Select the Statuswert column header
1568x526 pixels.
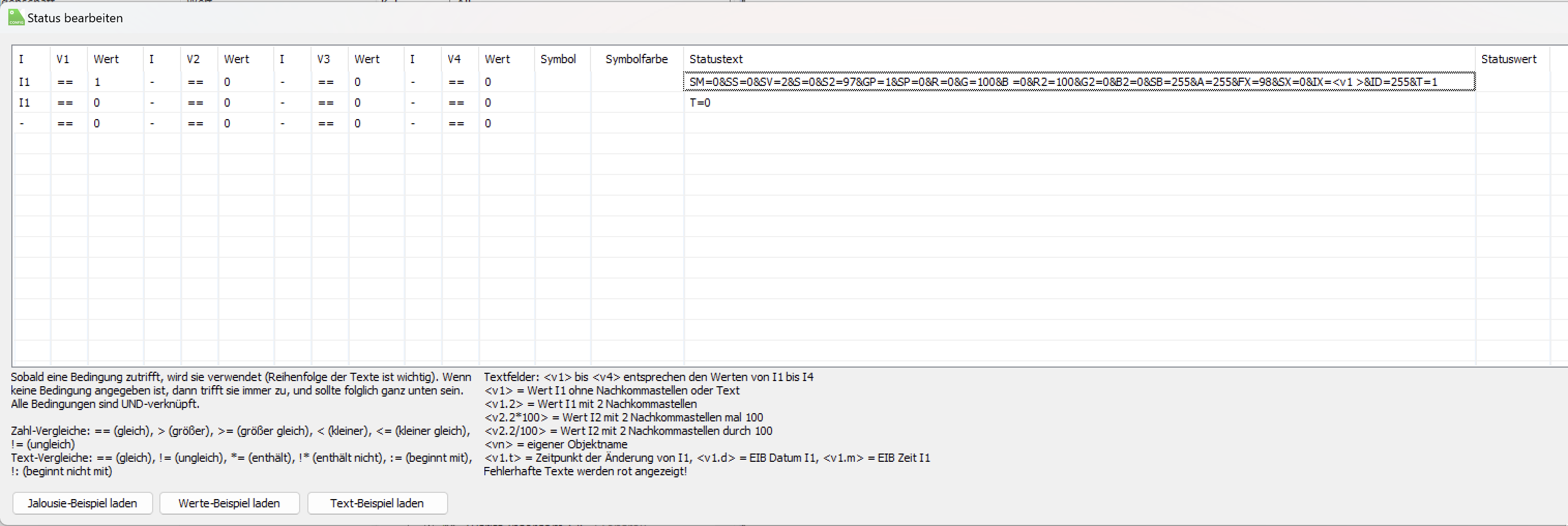pos(1508,59)
